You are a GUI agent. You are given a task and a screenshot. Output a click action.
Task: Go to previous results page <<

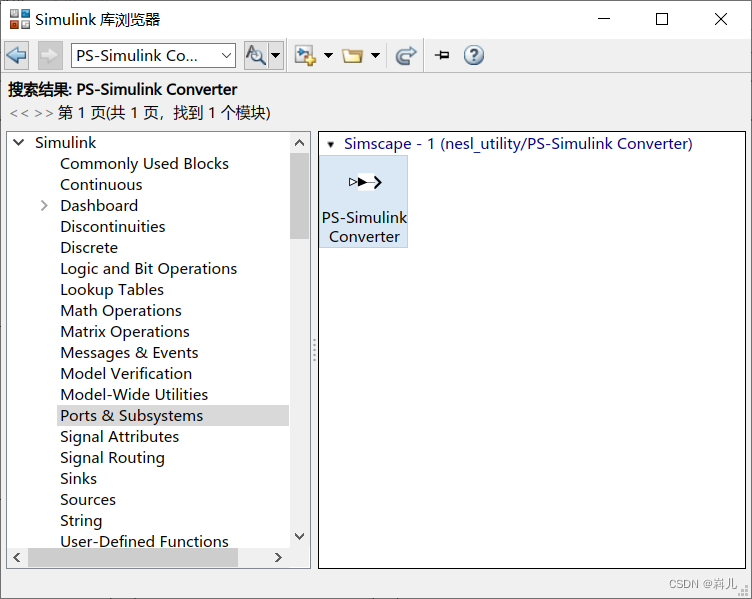tap(19, 114)
